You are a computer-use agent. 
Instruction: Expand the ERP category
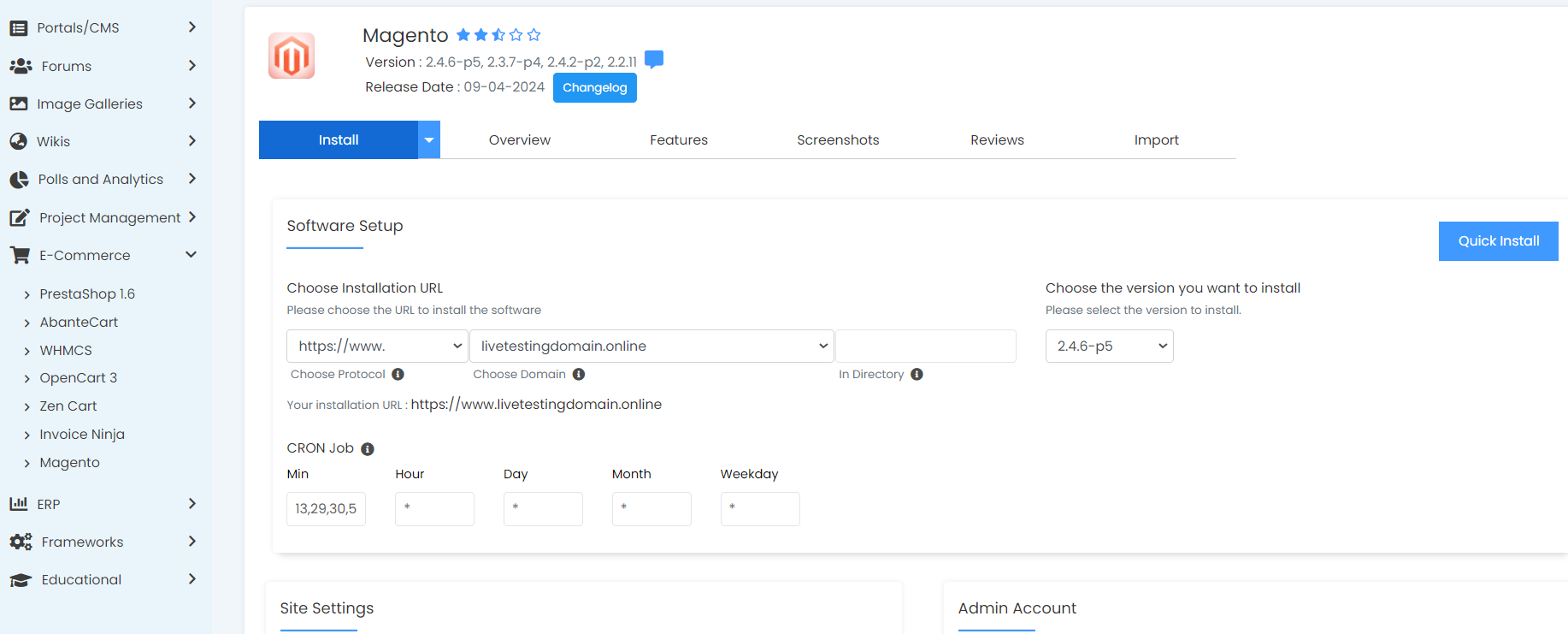click(192, 503)
